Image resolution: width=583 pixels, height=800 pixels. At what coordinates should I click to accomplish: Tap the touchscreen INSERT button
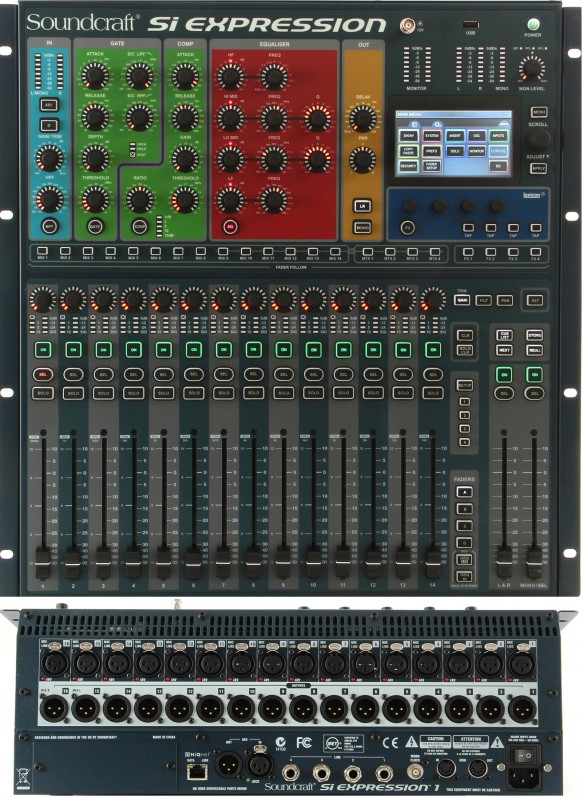[454, 136]
